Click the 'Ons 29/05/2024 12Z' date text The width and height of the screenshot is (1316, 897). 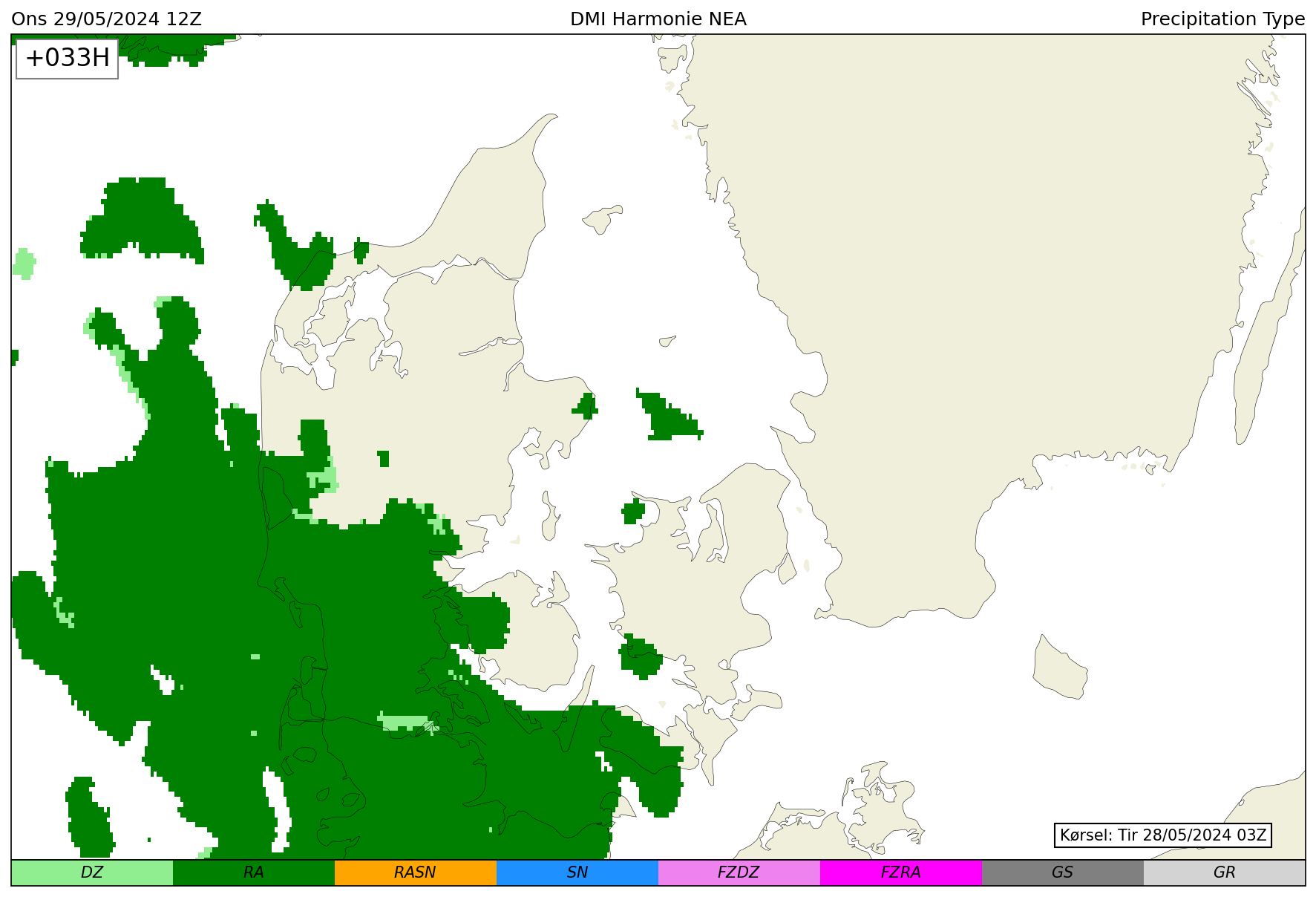107,19
